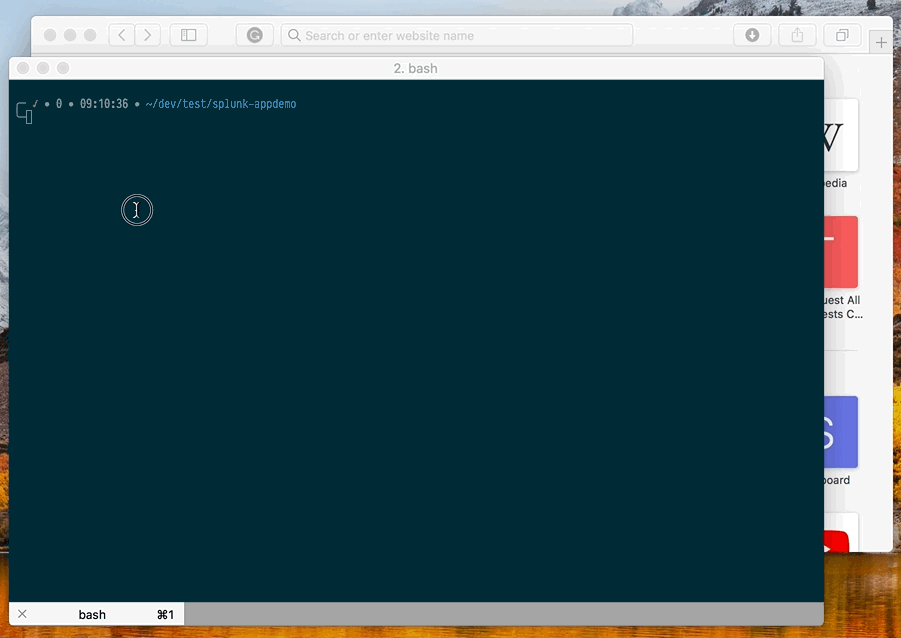Toggle the Safari sidebar
Viewport: 901px width, 638px height.
coord(188,35)
